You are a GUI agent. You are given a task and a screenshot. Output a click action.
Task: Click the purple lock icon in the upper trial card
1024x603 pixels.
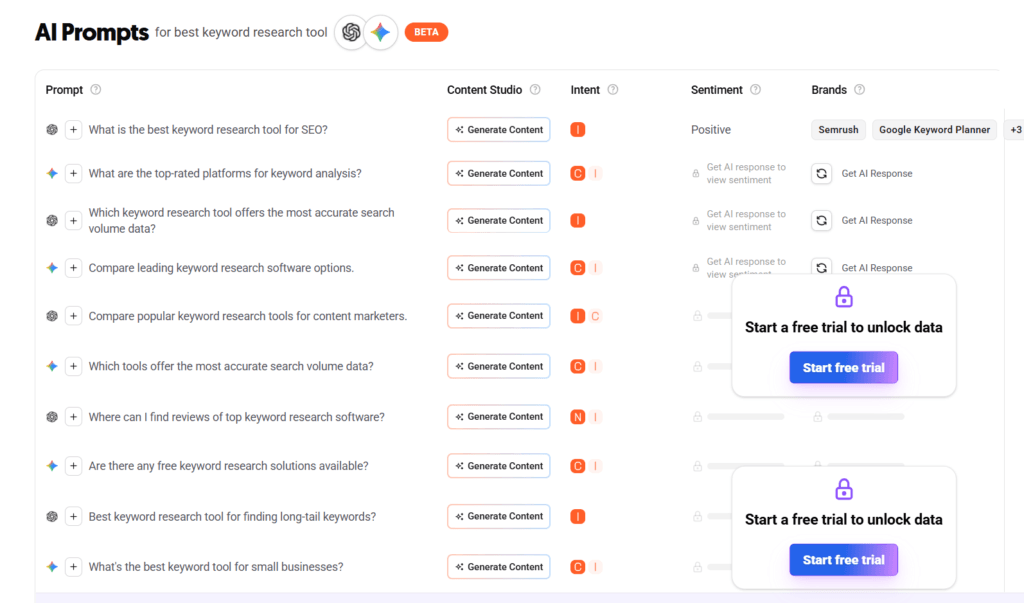pyautogui.click(x=844, y=297)
